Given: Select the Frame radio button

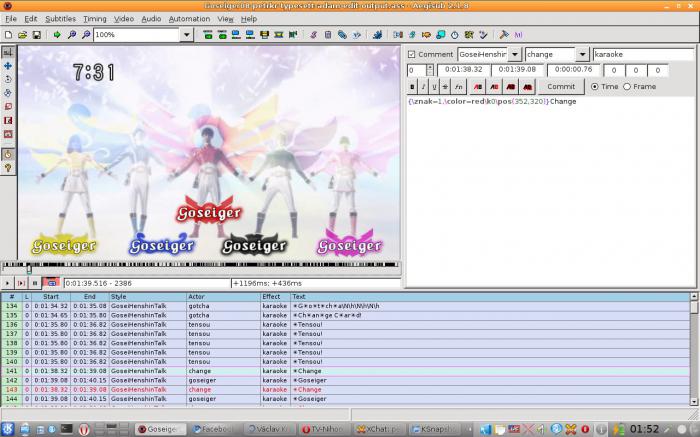Looking at the screenshot, I should tap(627, 87).
